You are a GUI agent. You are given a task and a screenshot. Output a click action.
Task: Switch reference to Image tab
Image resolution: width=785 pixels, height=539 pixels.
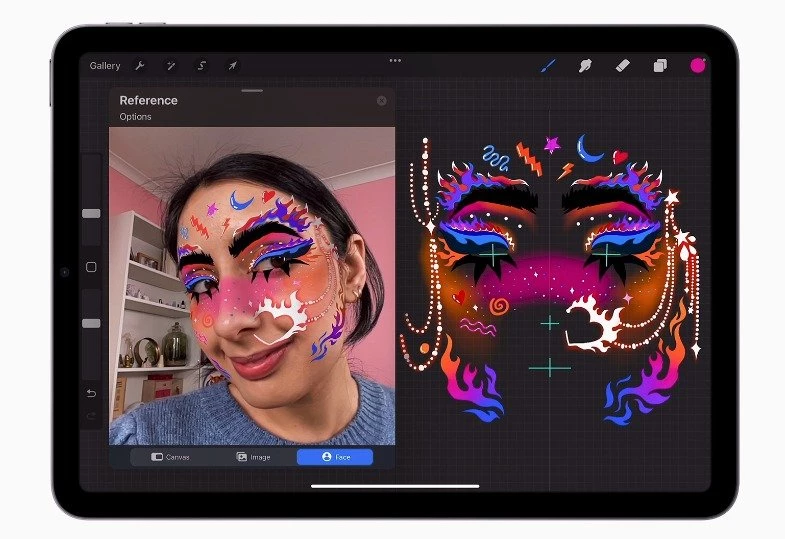pos(253,457)
